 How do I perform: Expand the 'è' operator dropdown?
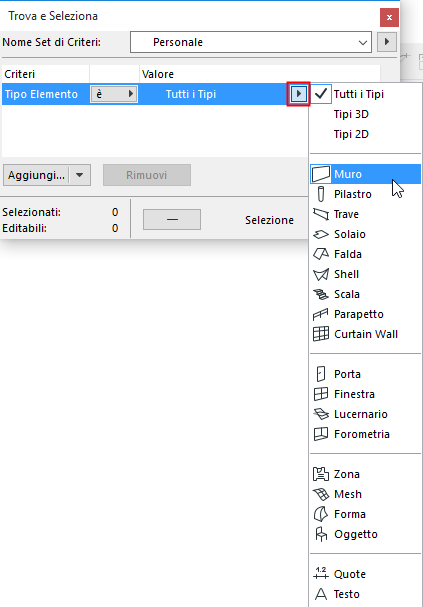[114, 94]
